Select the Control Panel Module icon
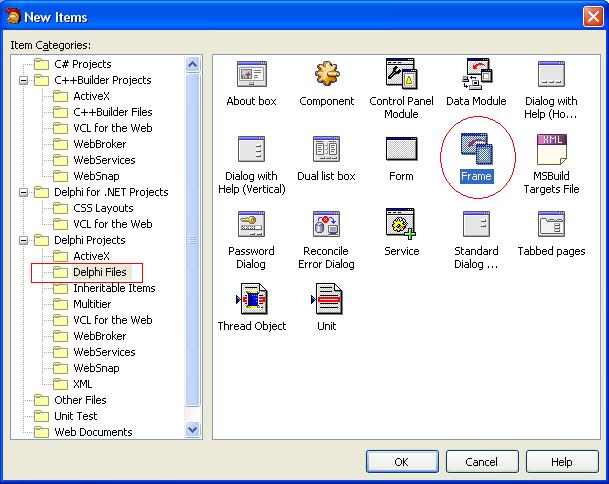The image size is (609, 484). point(401,74)
